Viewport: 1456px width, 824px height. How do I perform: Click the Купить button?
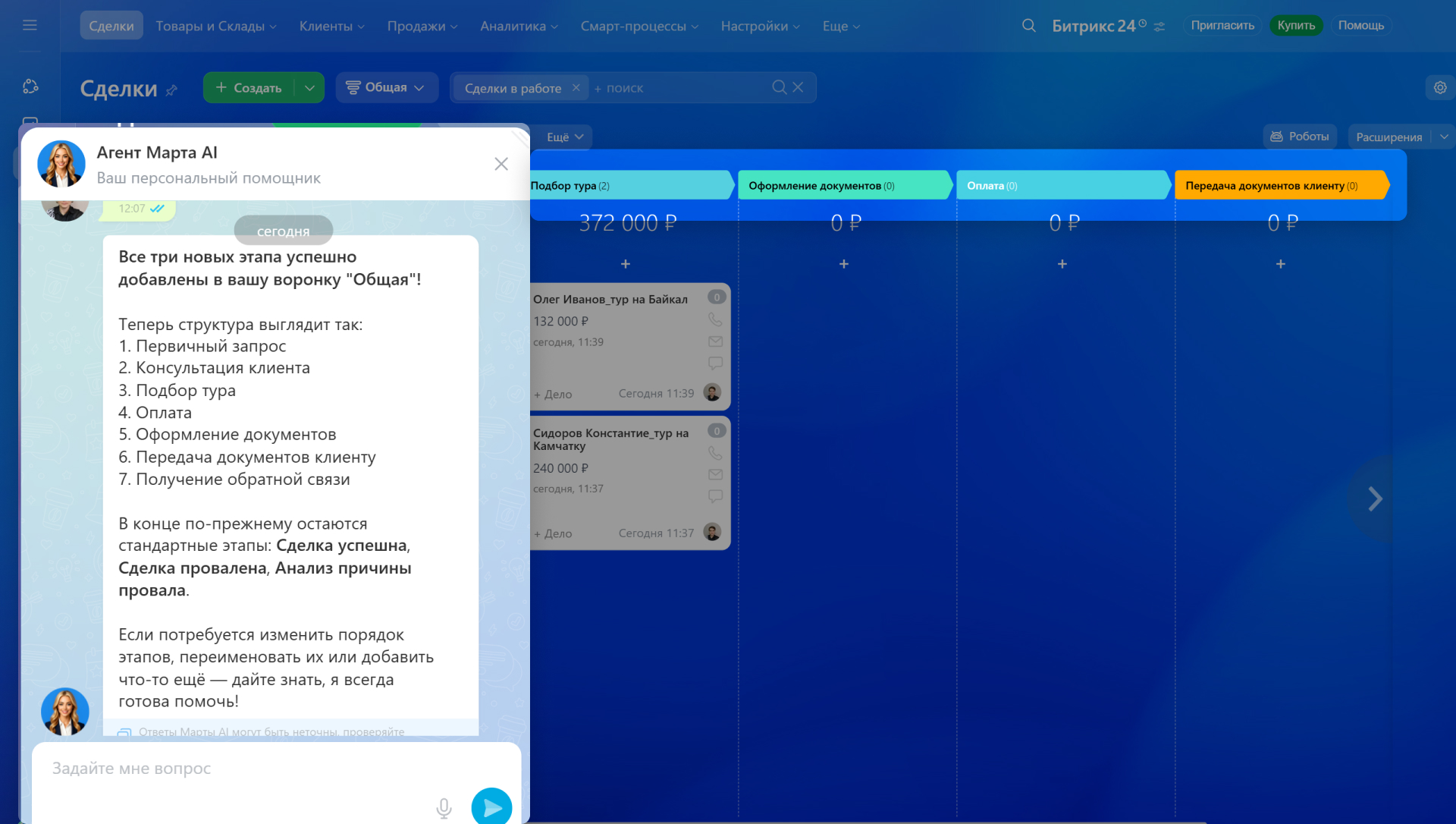coord(1295,26)
